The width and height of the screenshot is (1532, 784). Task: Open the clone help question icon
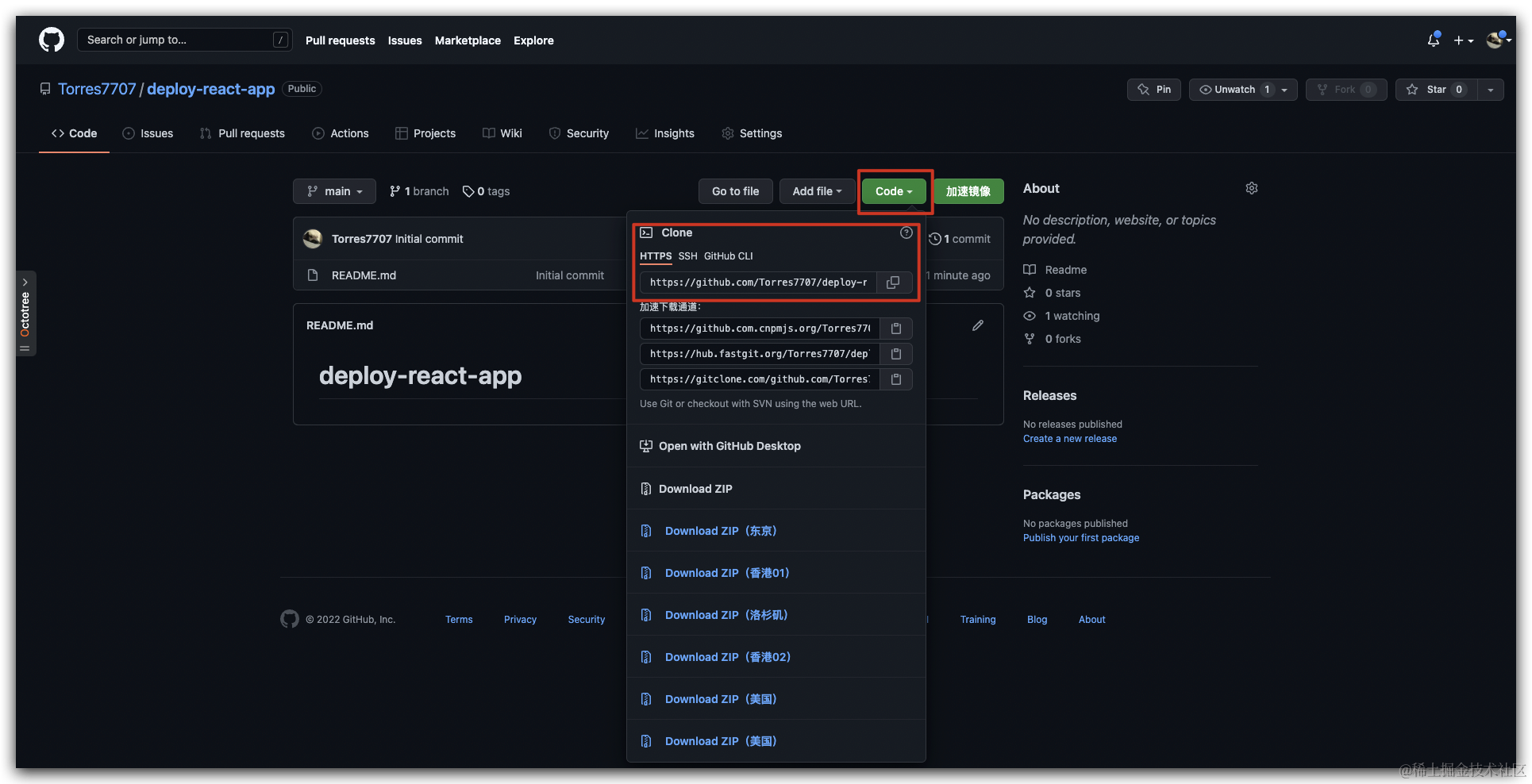click(x=906, y=233)
